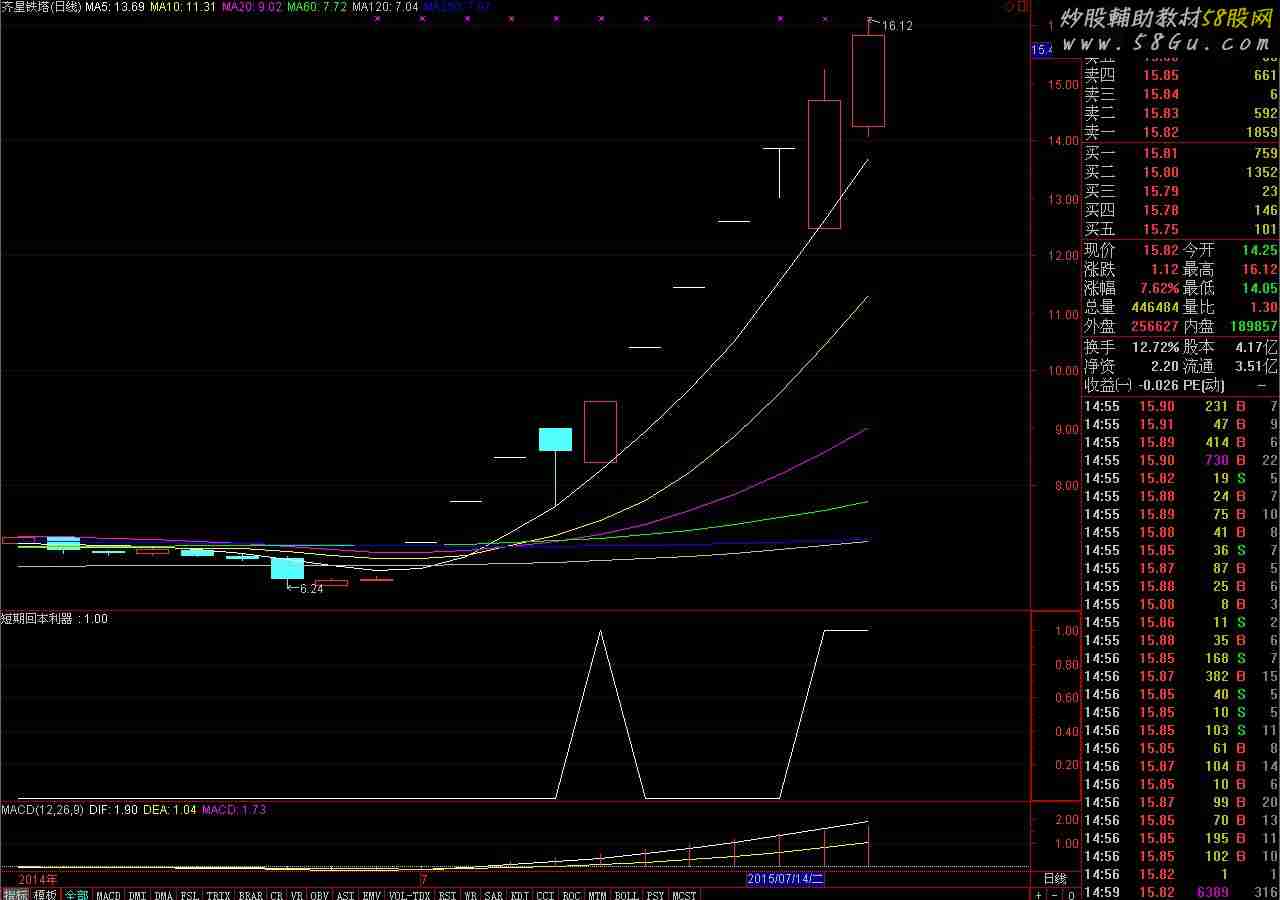The image size is (1280, 900).
Task: Click the reset zoom 0 button
Action: (x=1070, y=894)
